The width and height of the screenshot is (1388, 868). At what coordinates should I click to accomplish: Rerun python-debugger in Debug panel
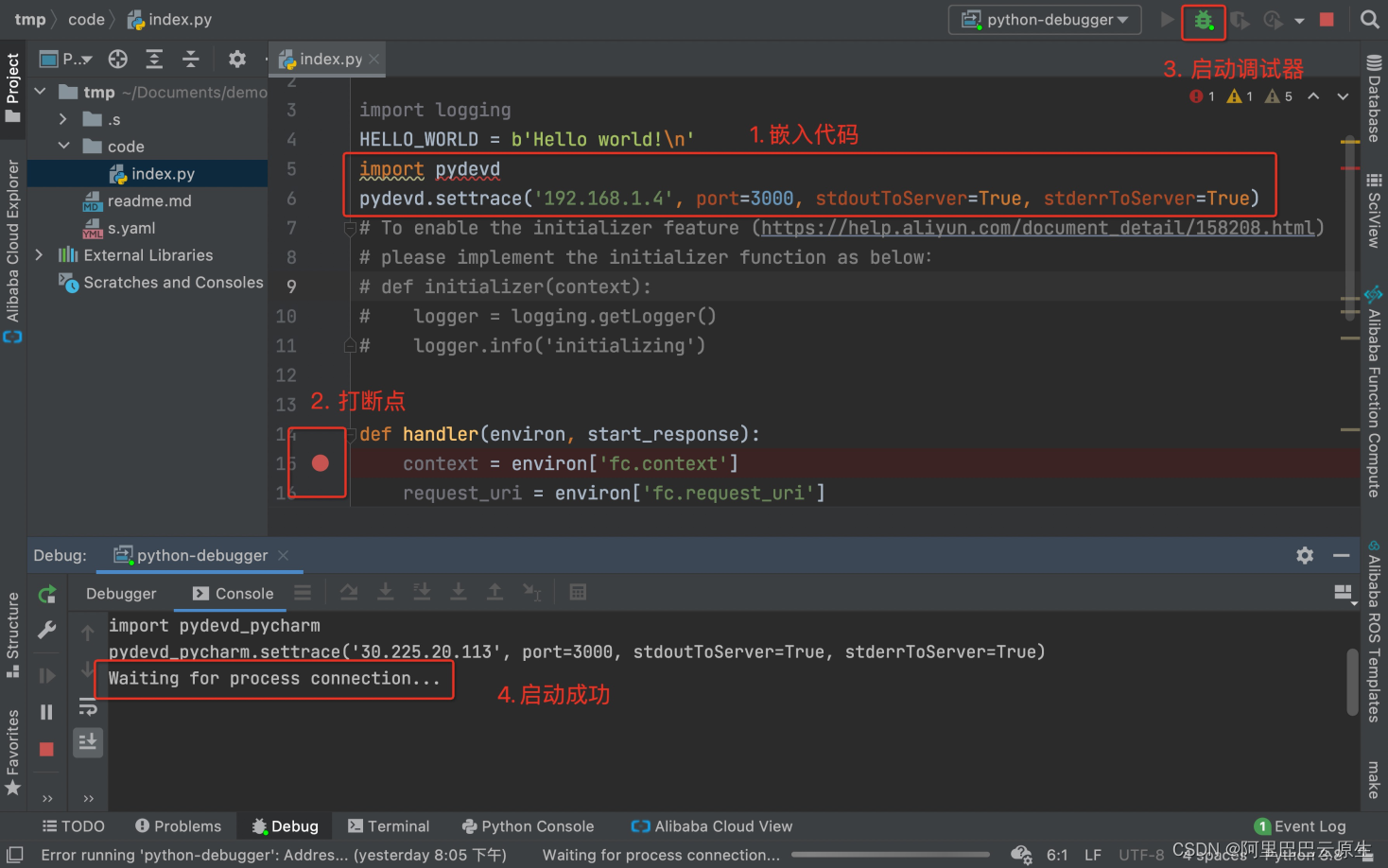tap(46, 594)
